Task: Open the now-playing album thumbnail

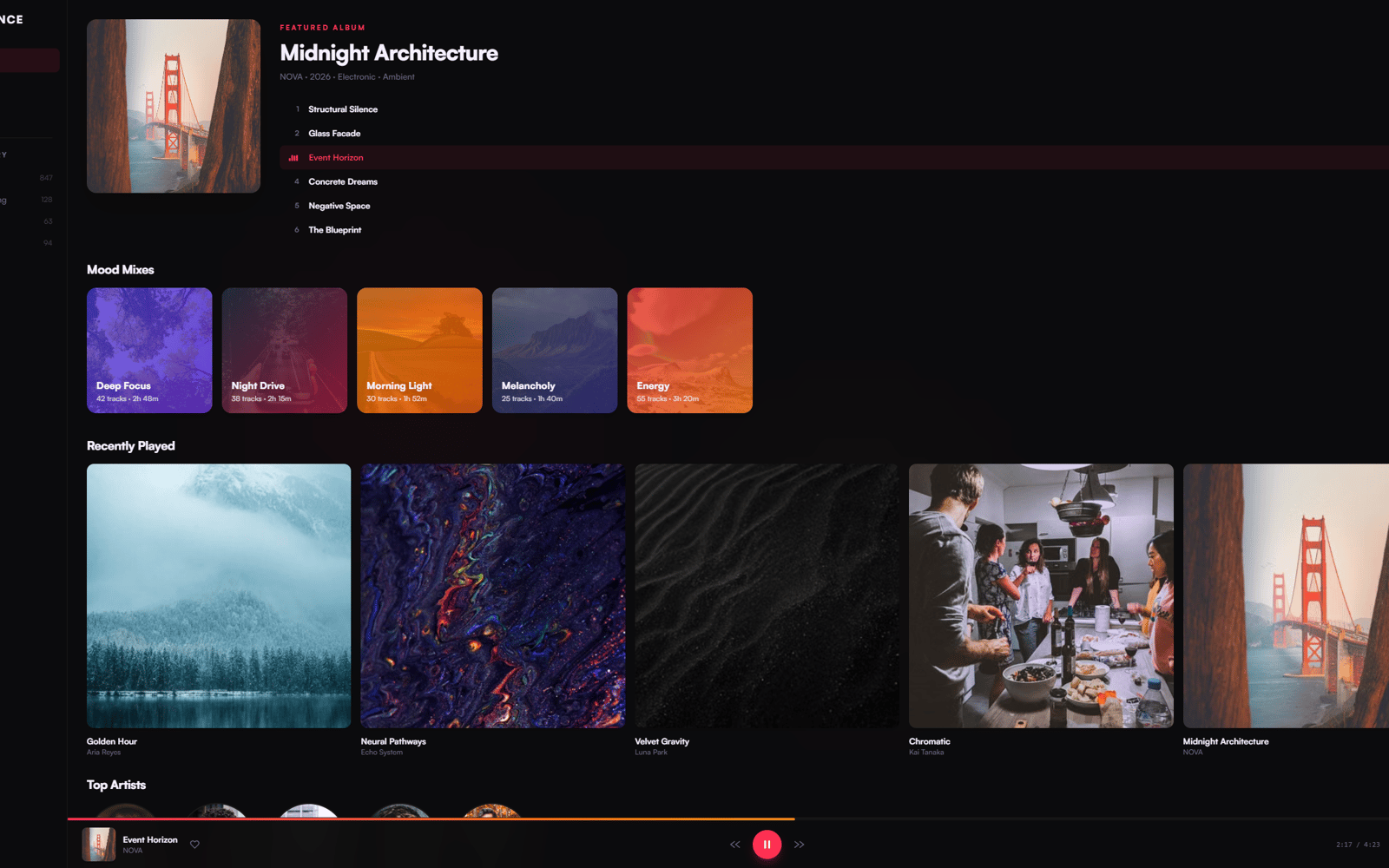Action: (99, 844)
